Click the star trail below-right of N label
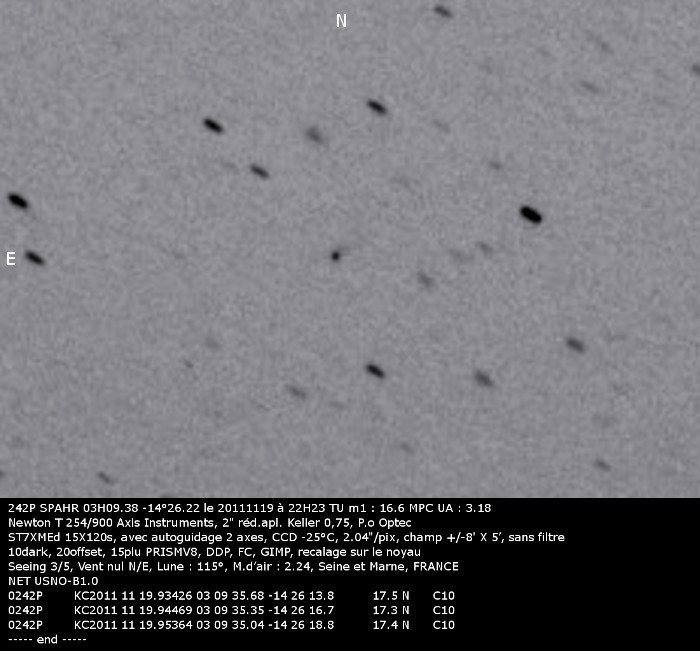 [x=376, y=106]
